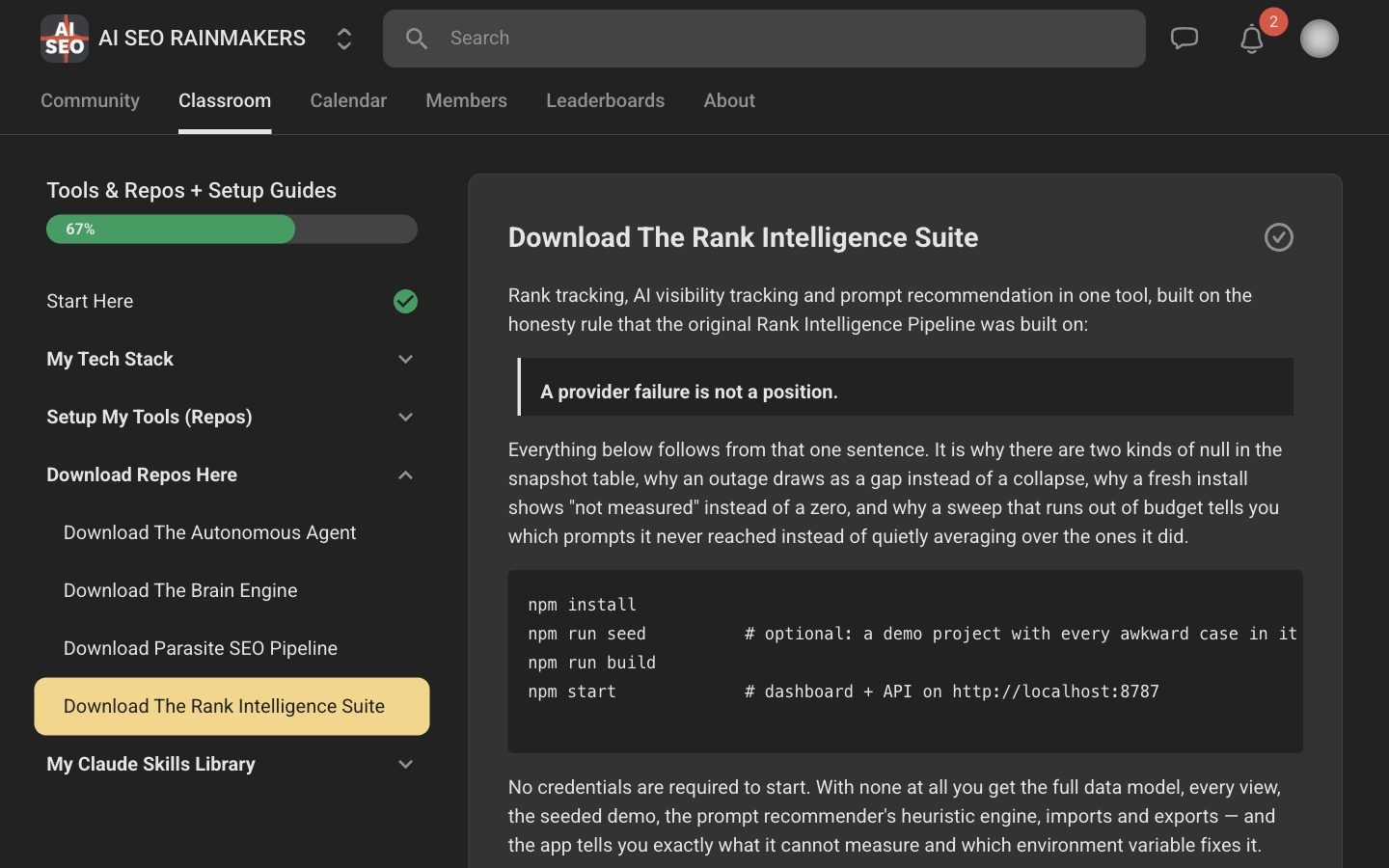Click the quote 'A provider failure is not a position.'
This screenshot has height=868, width=1389.
pos(689,392)
